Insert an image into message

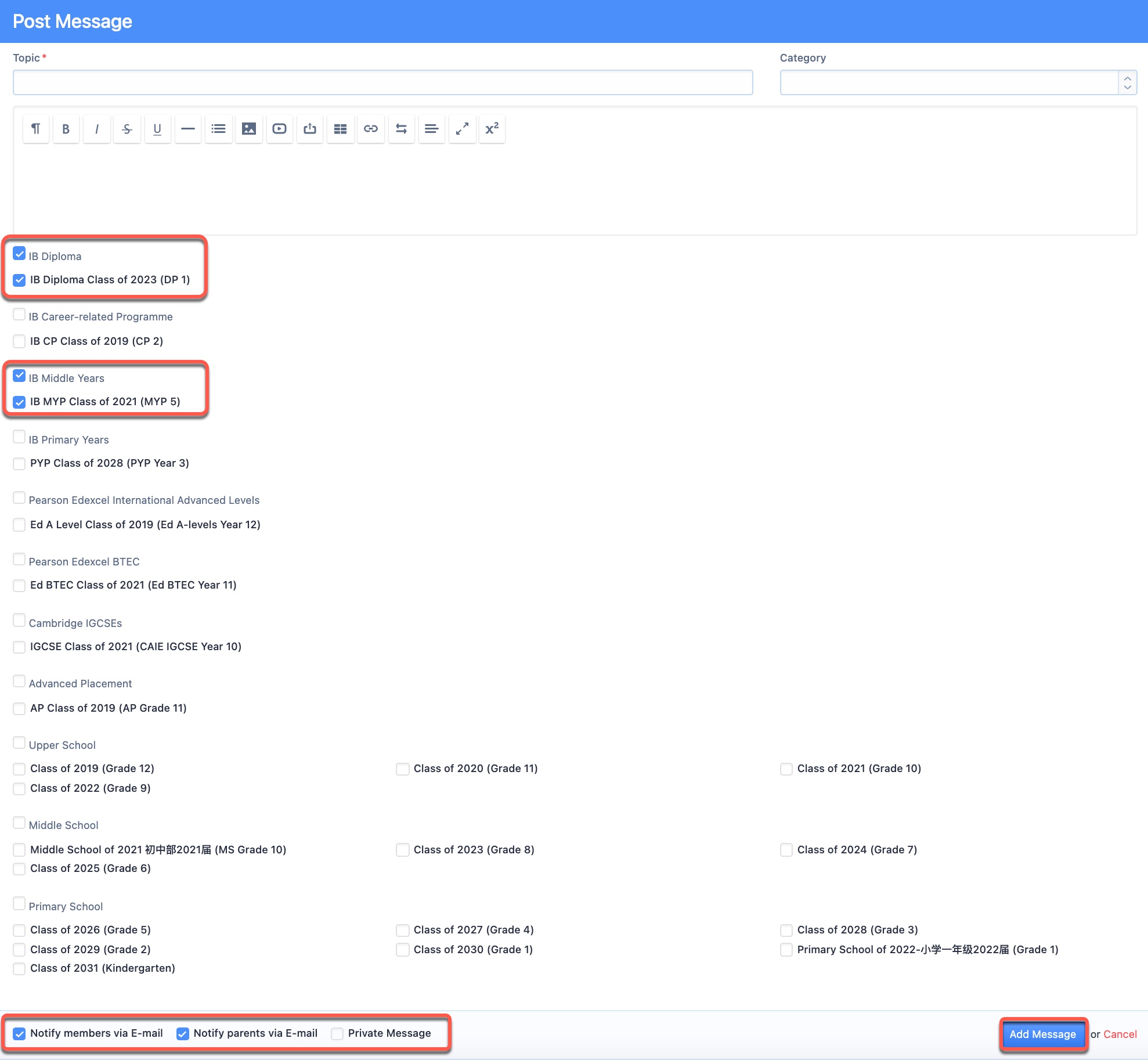(249, 129)
